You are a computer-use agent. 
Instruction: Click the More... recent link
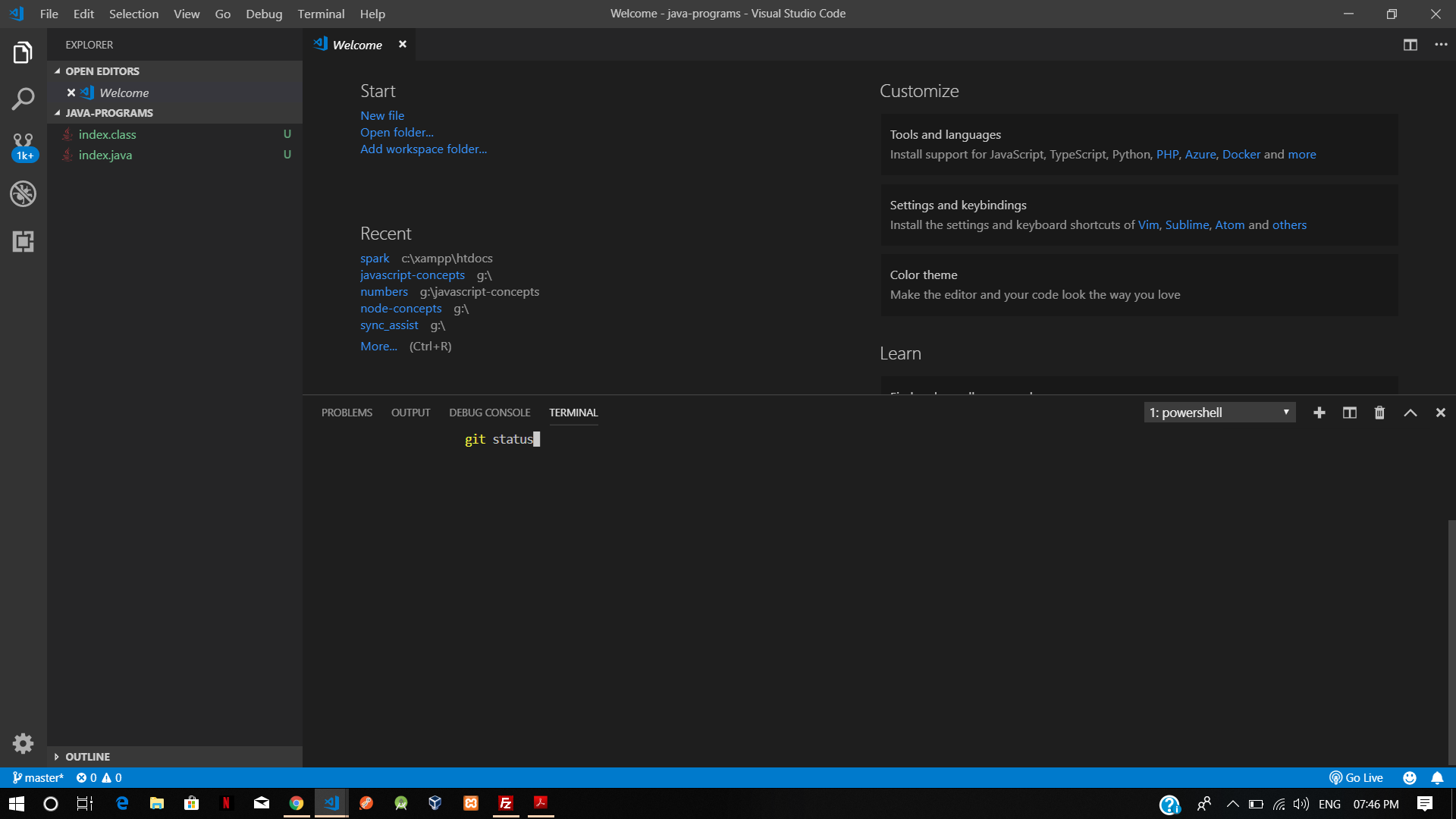[x=378, y=346]
